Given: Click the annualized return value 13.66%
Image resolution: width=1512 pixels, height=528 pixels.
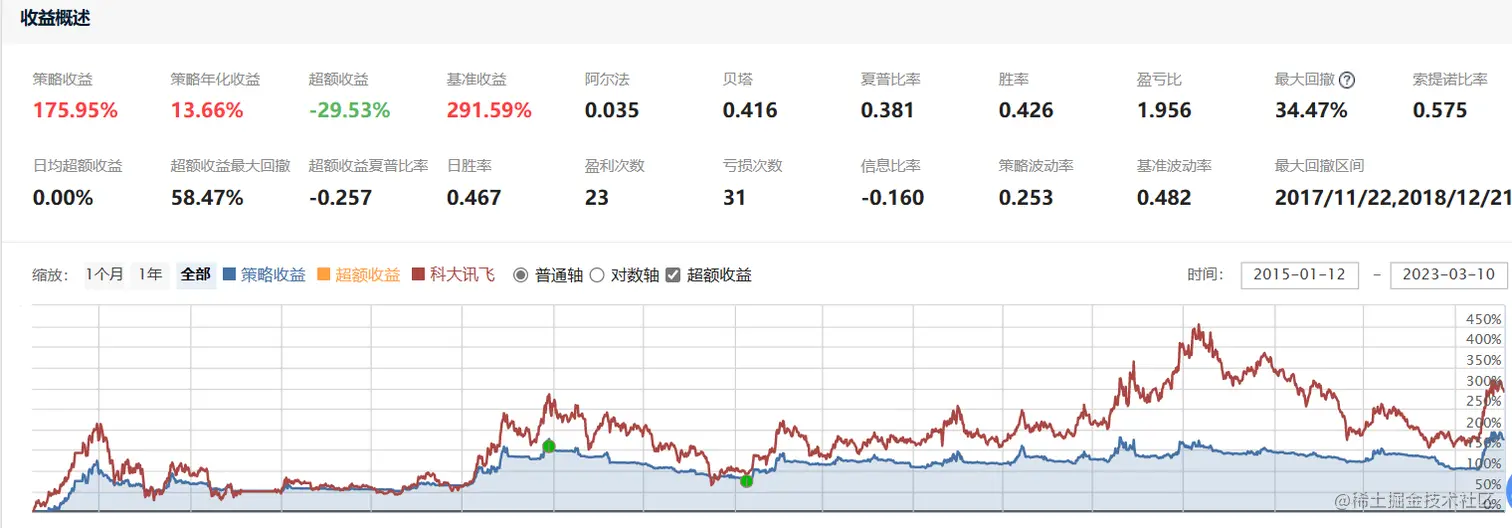Looking at the screenshot, I should [205, 110].
